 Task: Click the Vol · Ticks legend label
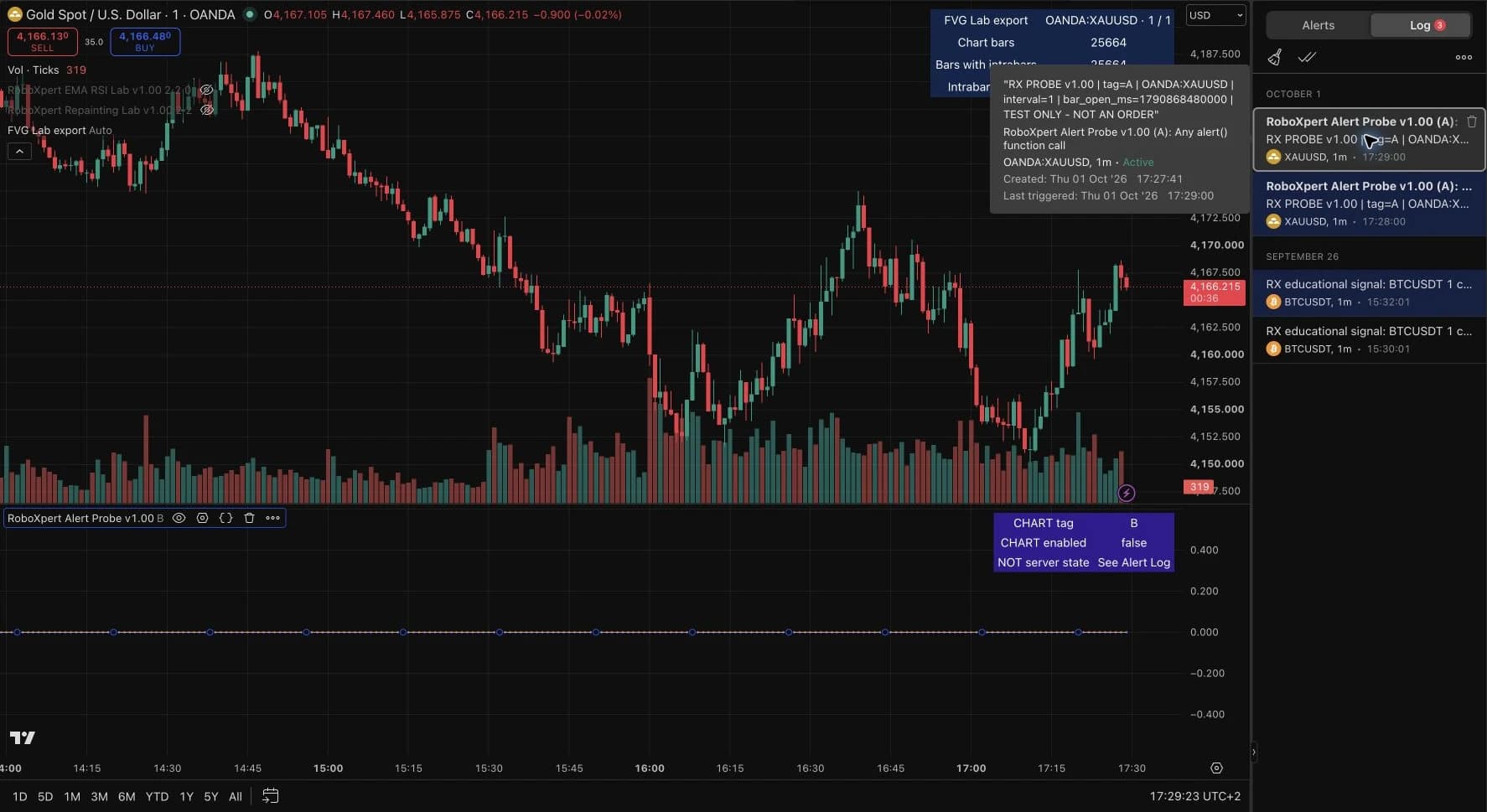[x=33, y=70]
